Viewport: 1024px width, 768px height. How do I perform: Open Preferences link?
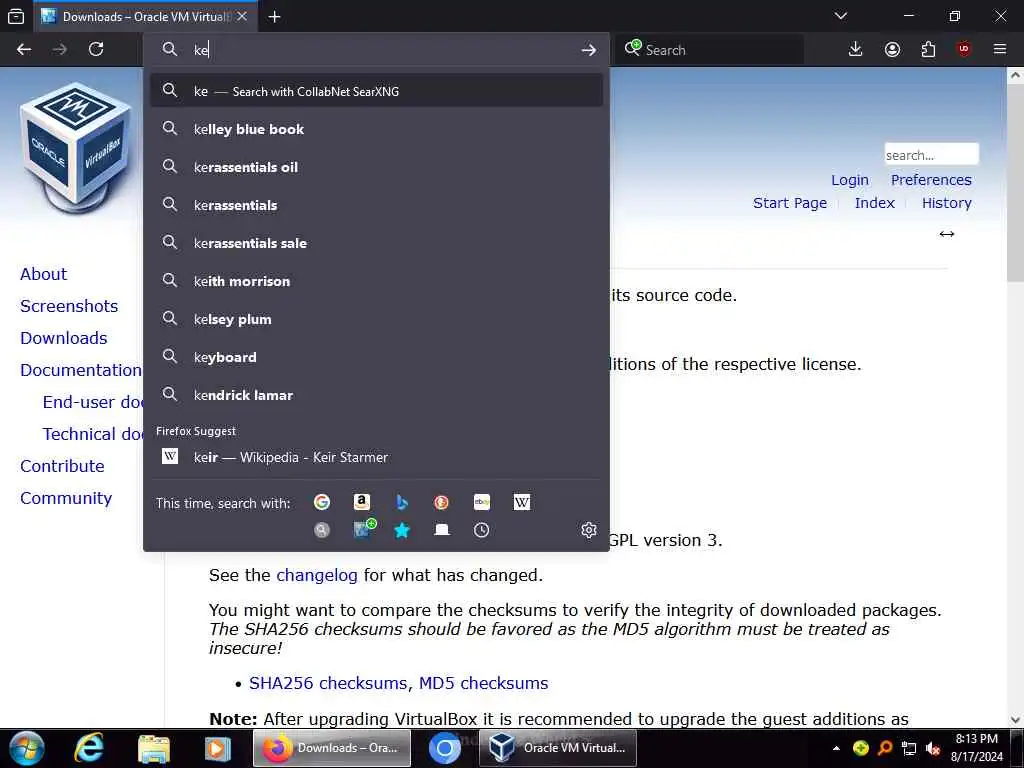pos(931,180)
